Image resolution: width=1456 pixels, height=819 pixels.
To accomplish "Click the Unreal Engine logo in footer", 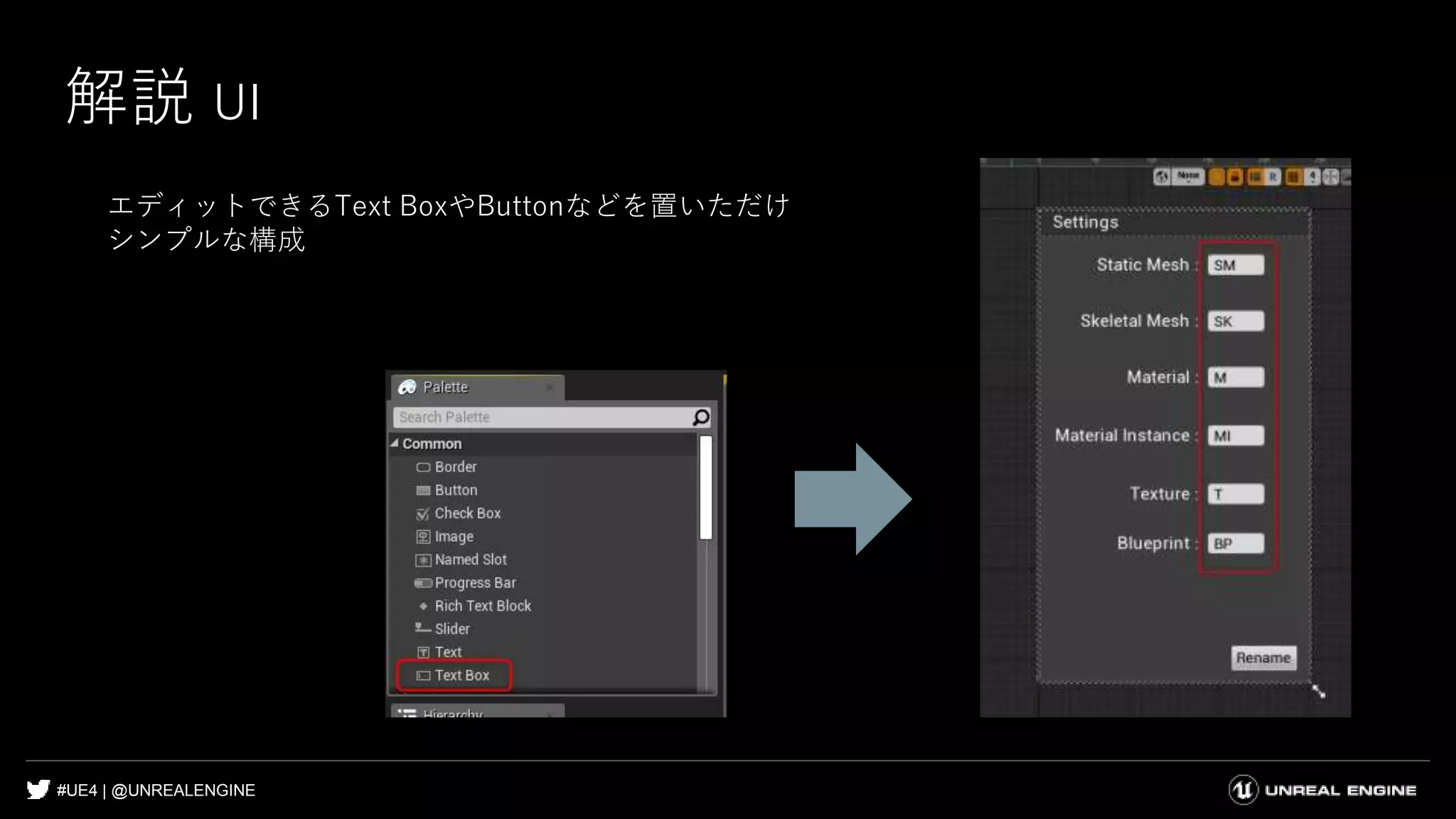I will coord(1322,790).
